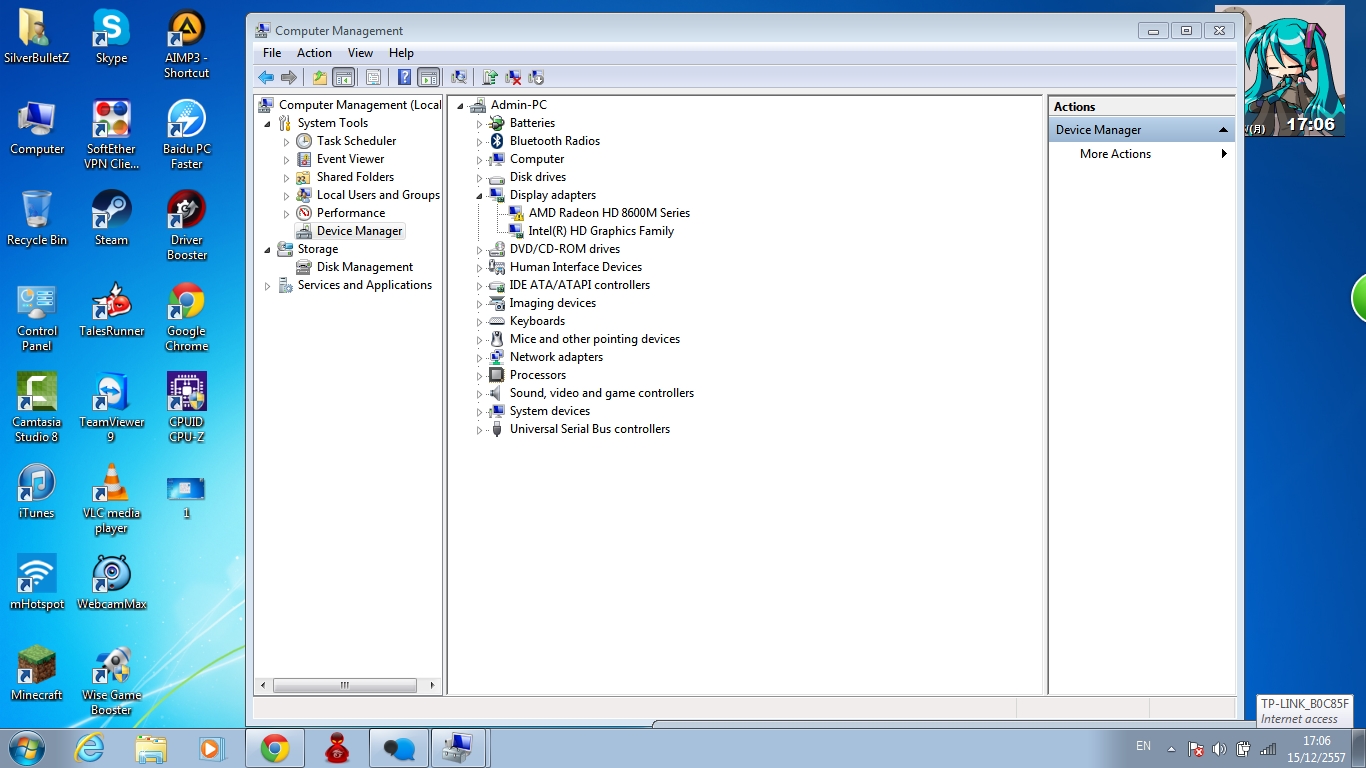Show hidden icons in the system tray
1366x768 pixels.
click(1173, 748)
